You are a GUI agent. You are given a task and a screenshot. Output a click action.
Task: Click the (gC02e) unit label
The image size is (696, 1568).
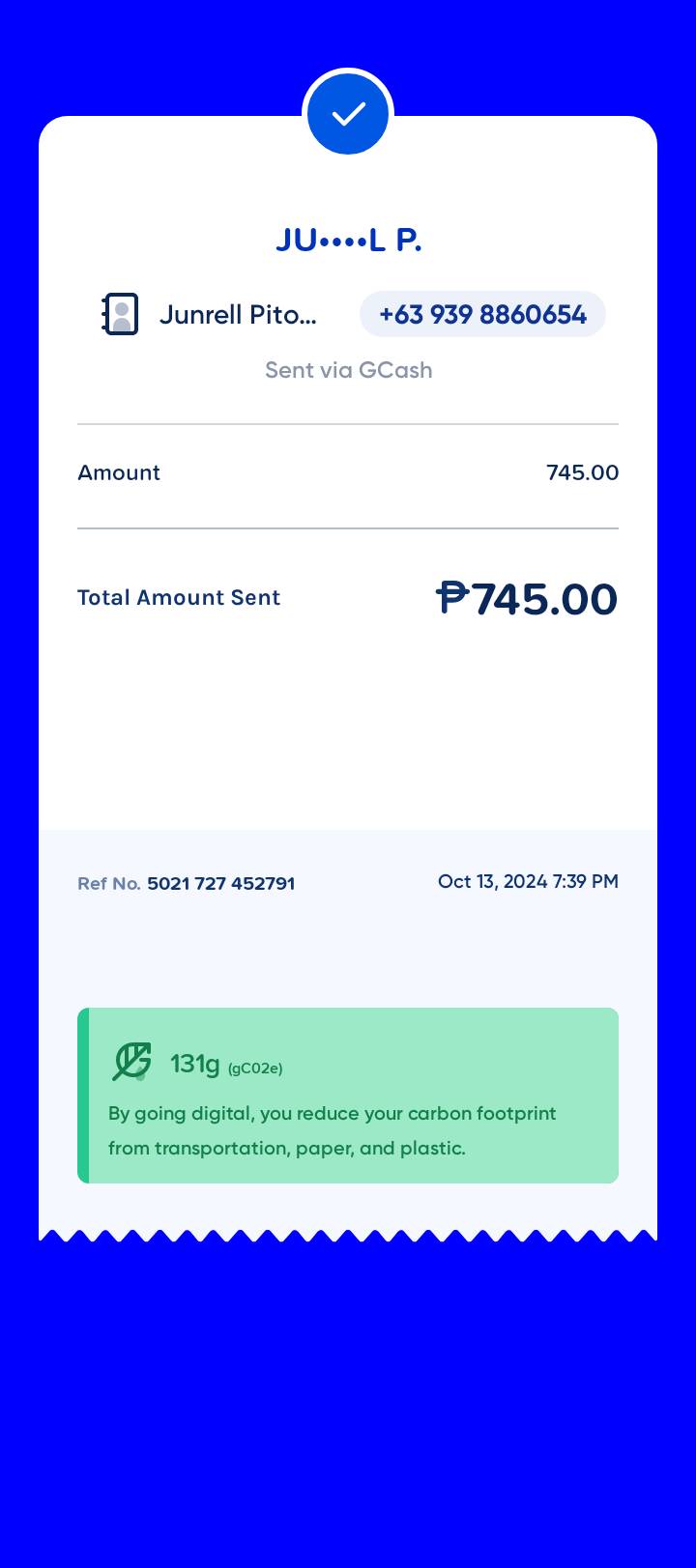(x=255, y=1069)
